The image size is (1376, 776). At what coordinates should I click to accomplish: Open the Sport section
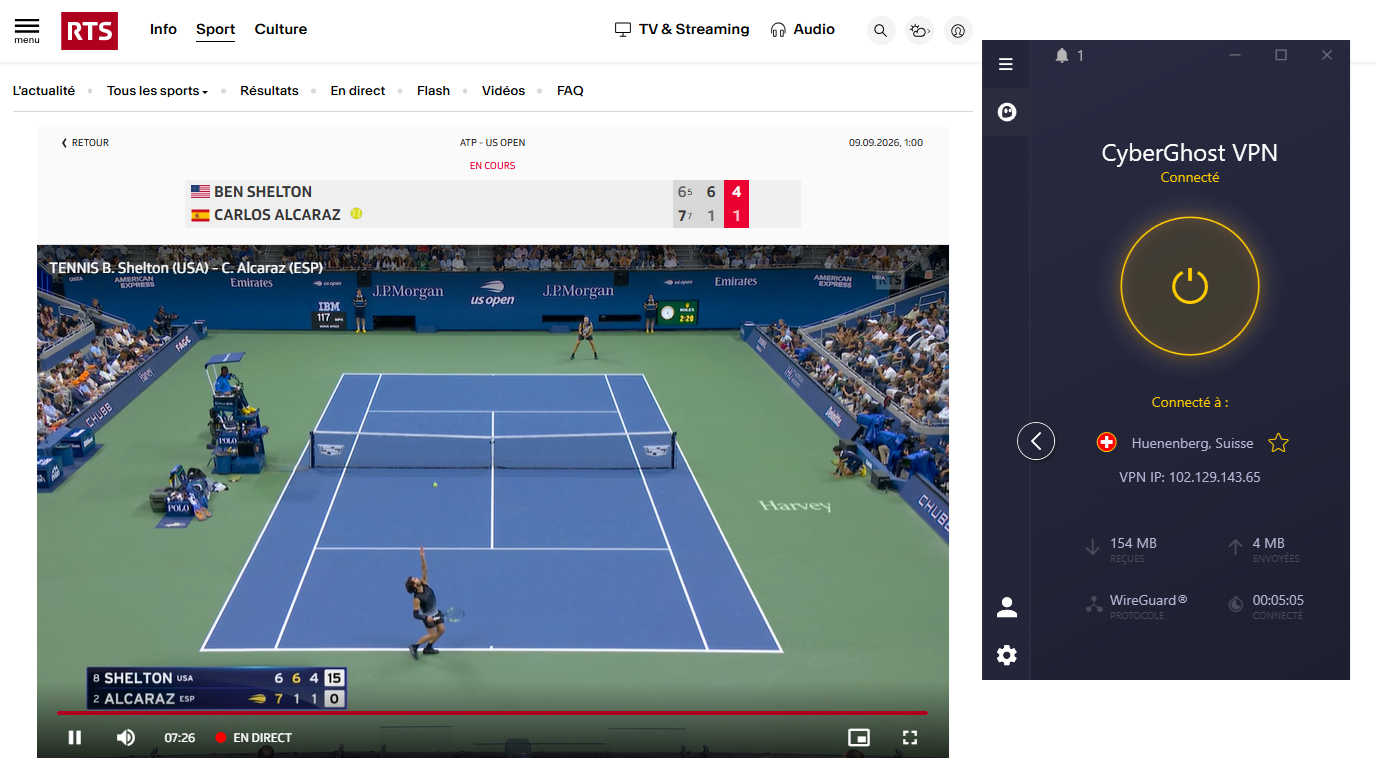(x=216, y=29)
